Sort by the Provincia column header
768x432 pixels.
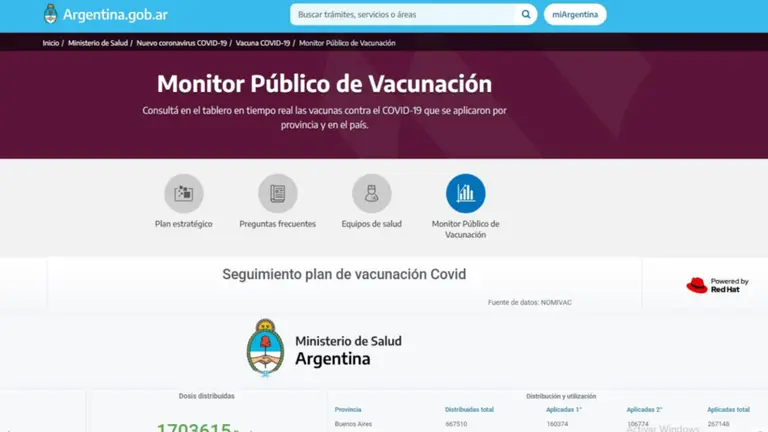tap(348, 409)
